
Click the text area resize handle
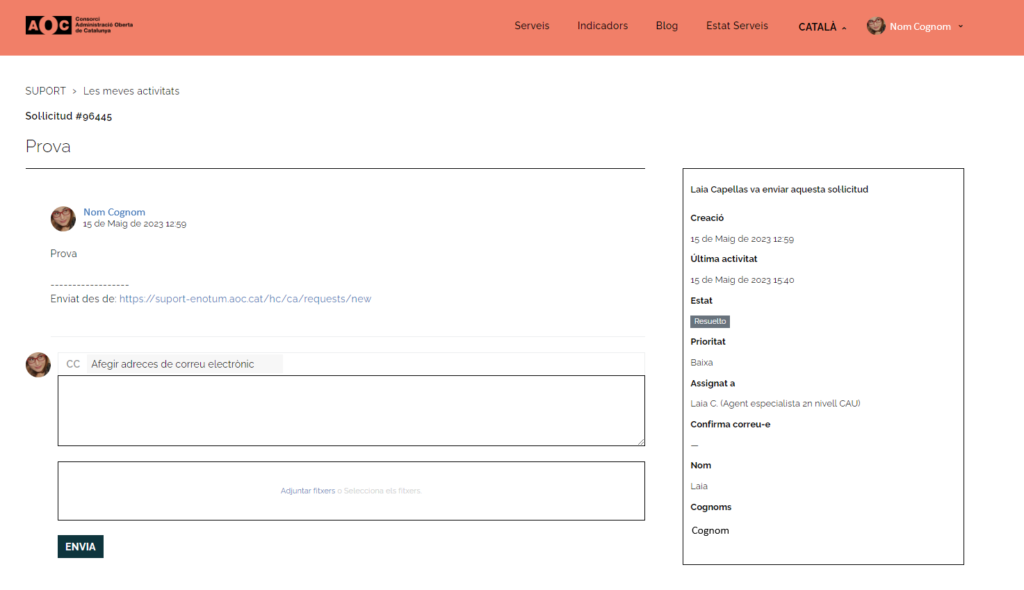click(x=641, y=442)
